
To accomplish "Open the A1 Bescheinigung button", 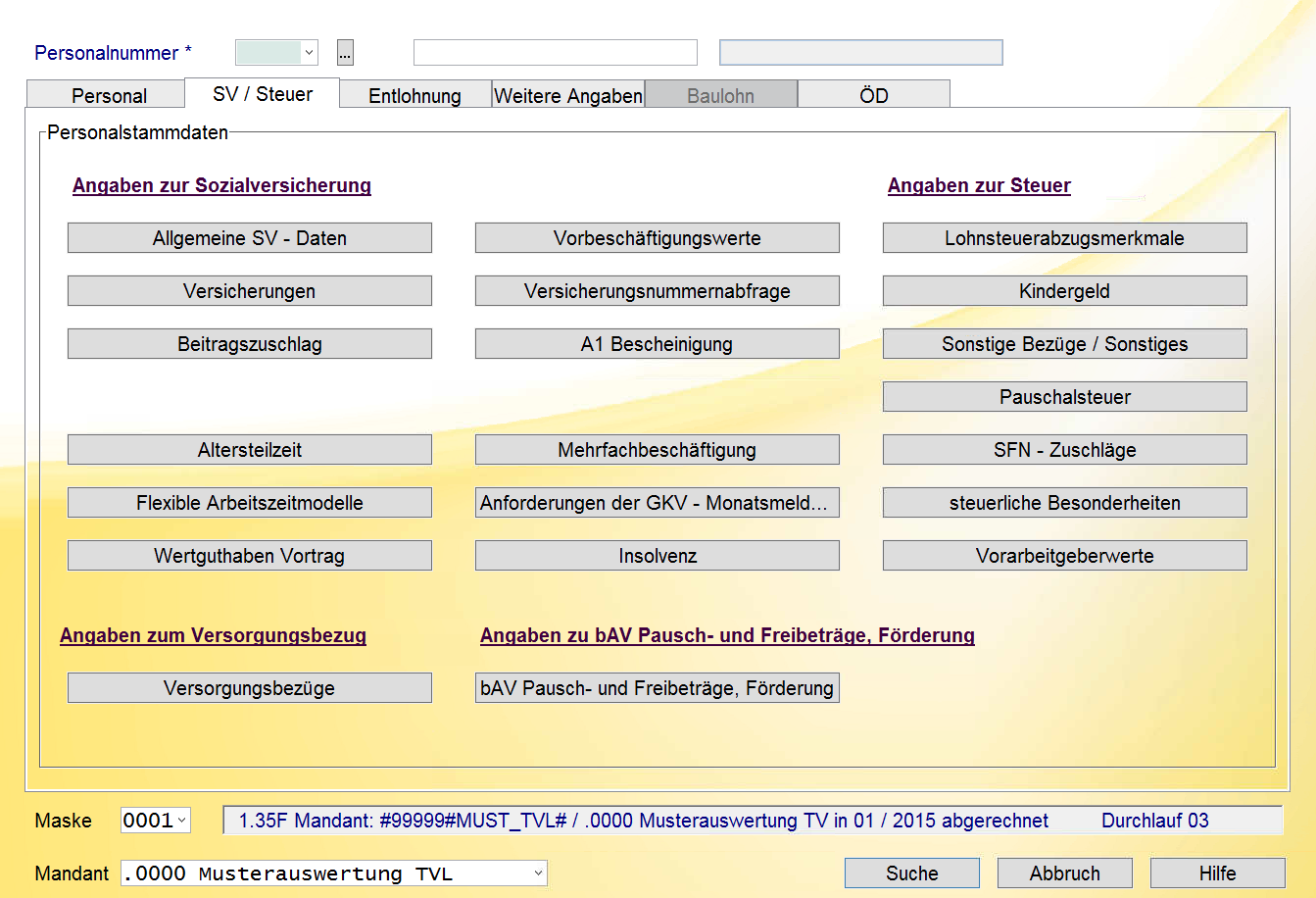I will tap(658, 344).
